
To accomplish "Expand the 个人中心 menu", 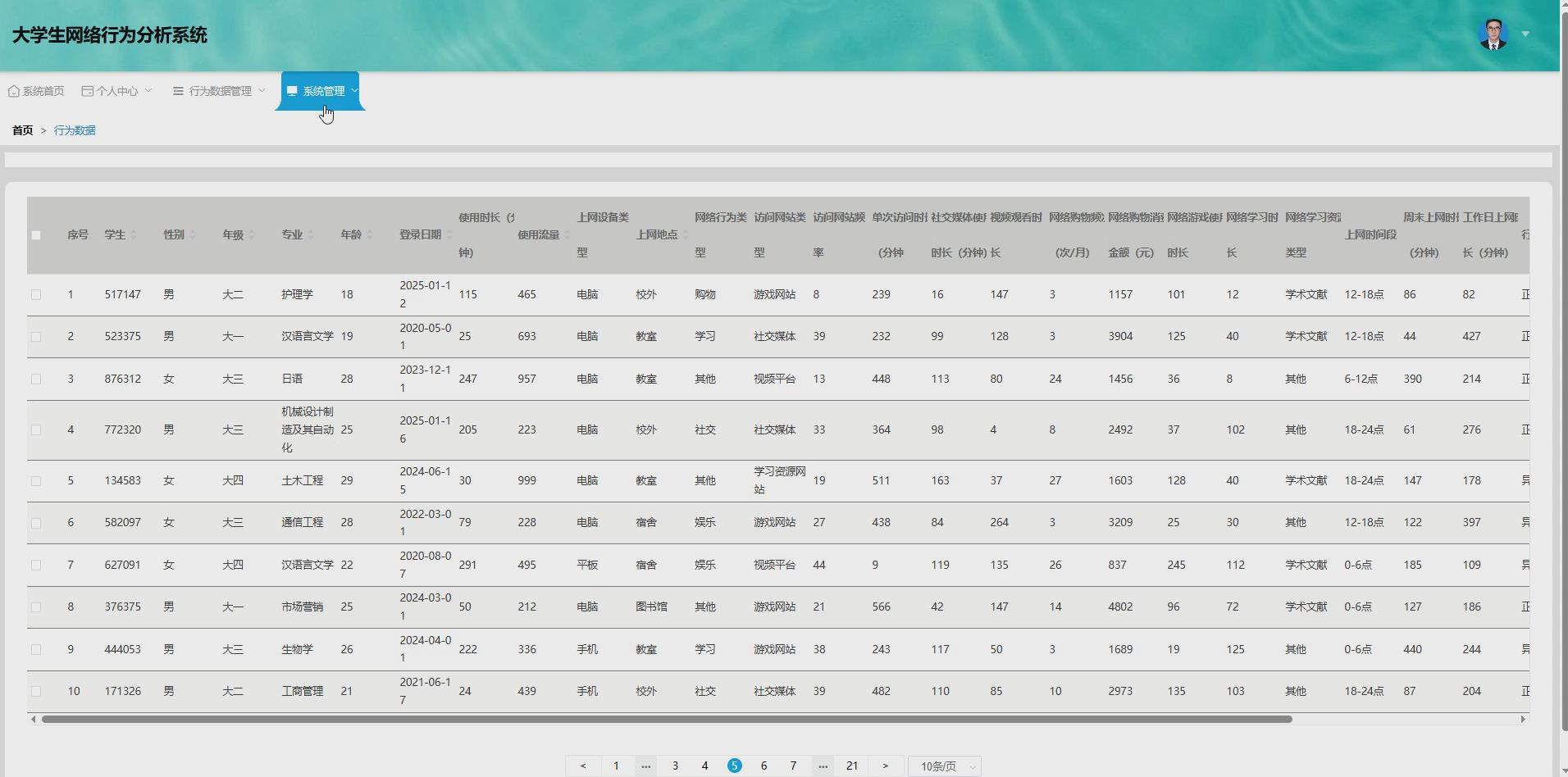I will pyautogui.click(x=116, y=91).
